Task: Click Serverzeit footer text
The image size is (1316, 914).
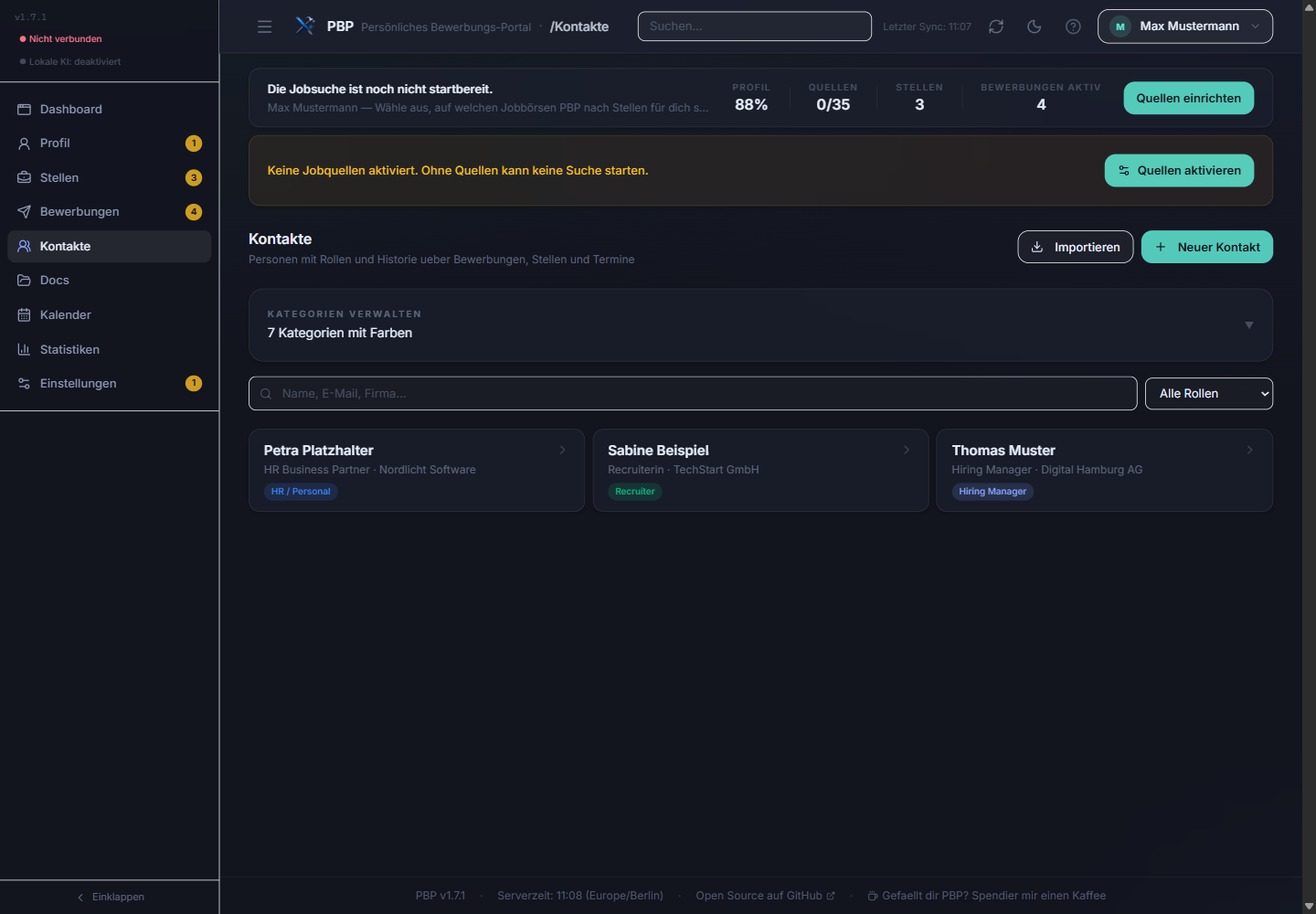Action: point(580,896)
